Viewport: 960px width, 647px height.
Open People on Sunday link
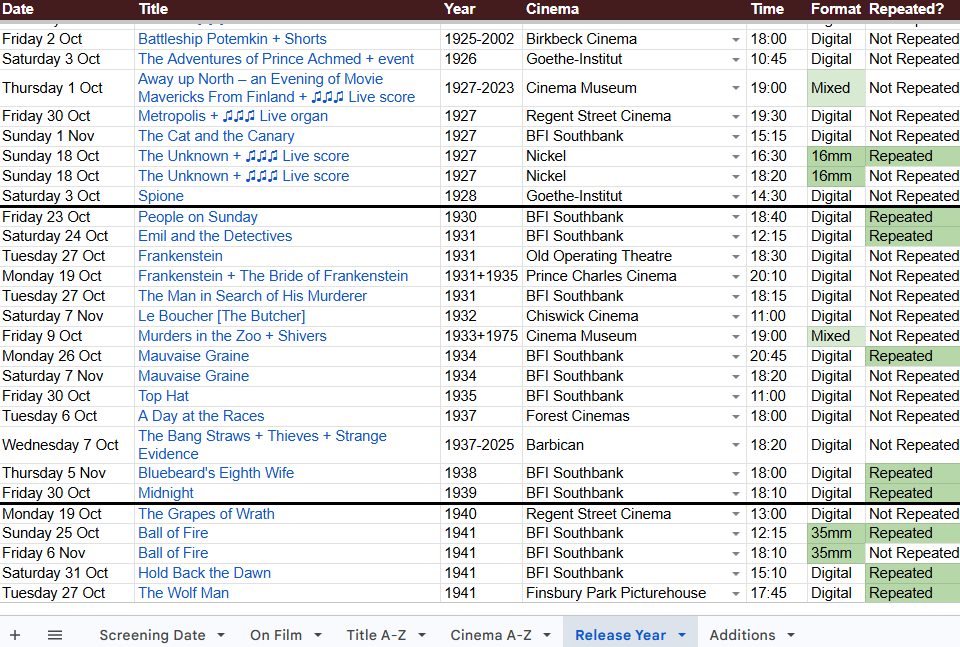click(198, 217)
